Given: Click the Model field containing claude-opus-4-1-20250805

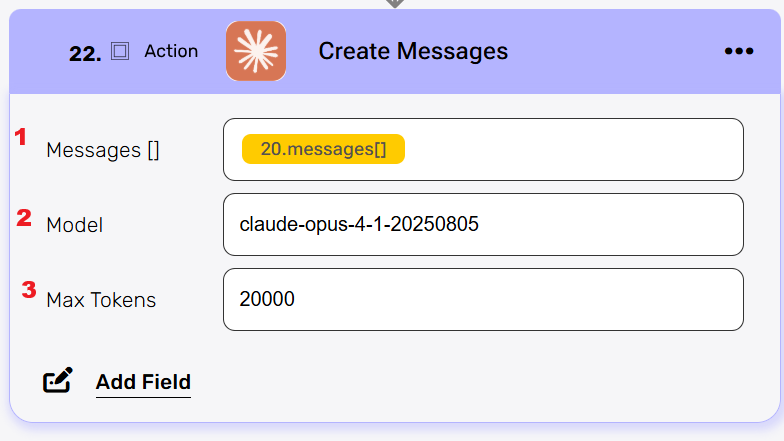Looking at the screenshot, I should (483, 225).
